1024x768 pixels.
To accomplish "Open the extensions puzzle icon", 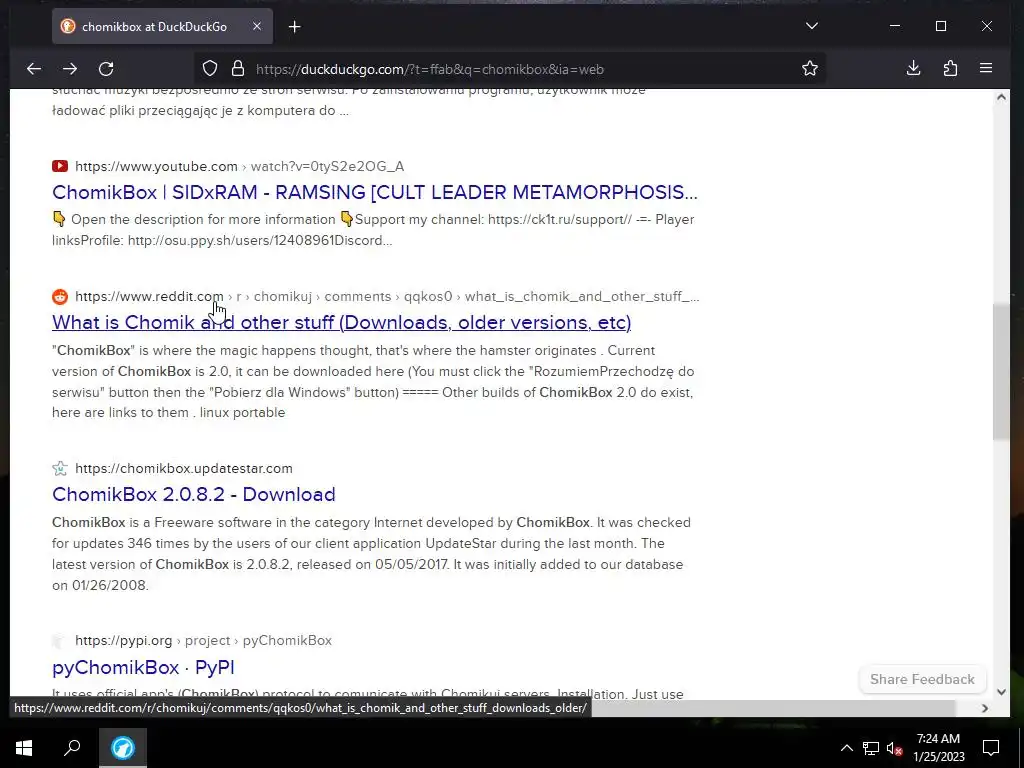I will tap(950, 68).
